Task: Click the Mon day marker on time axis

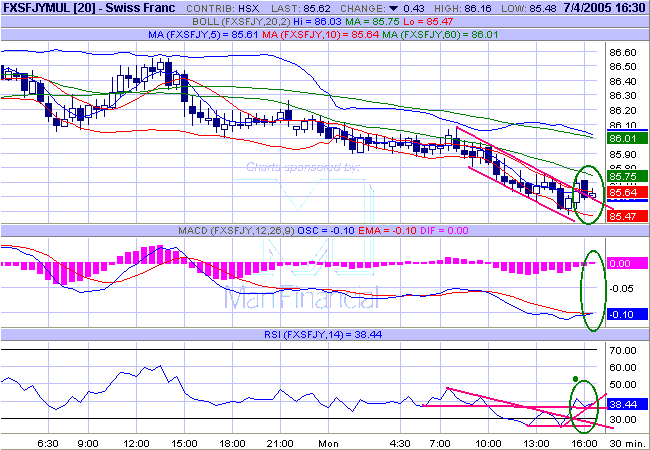Action: coord(328,443)
